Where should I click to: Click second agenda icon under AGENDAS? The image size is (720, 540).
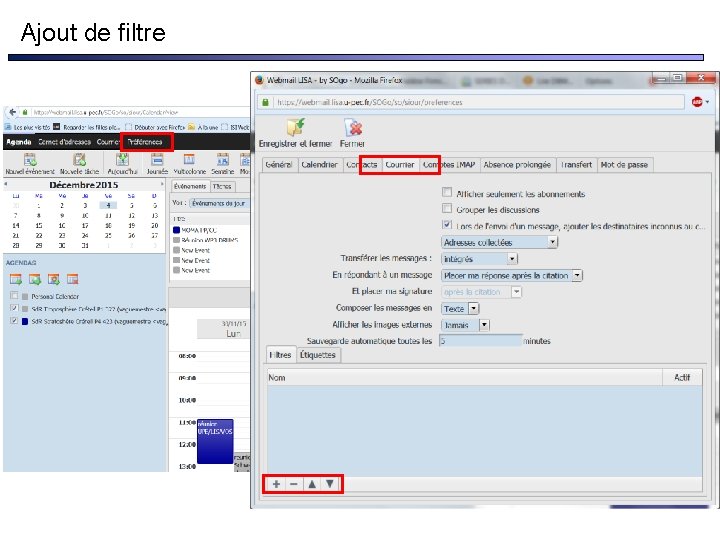click(x=35, y=279)
